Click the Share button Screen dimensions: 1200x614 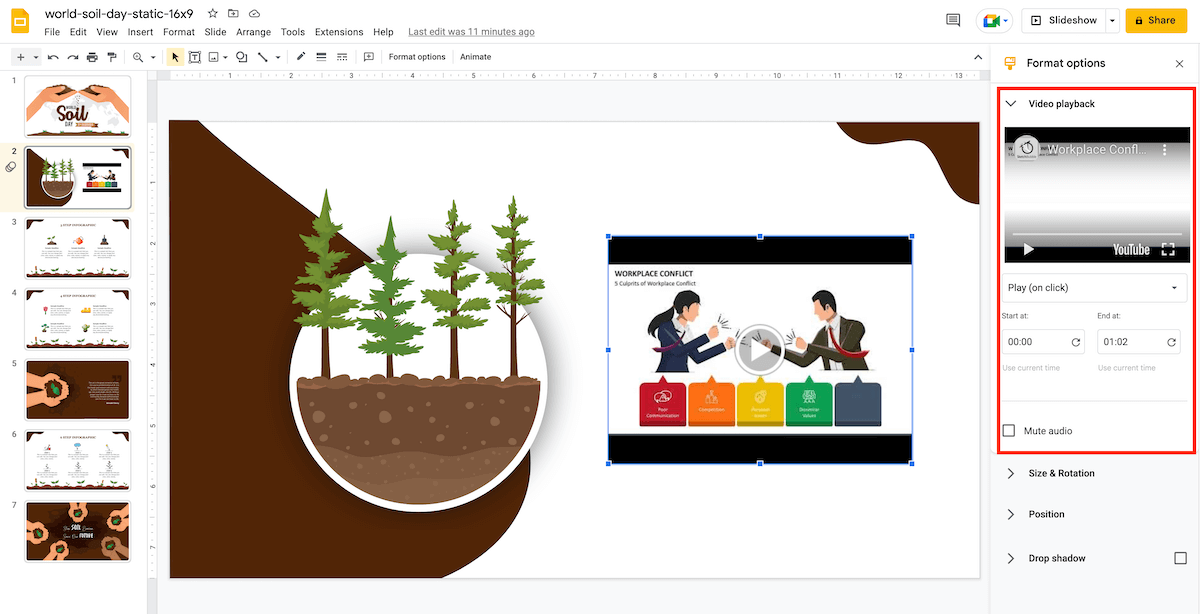coord(1154,20)
